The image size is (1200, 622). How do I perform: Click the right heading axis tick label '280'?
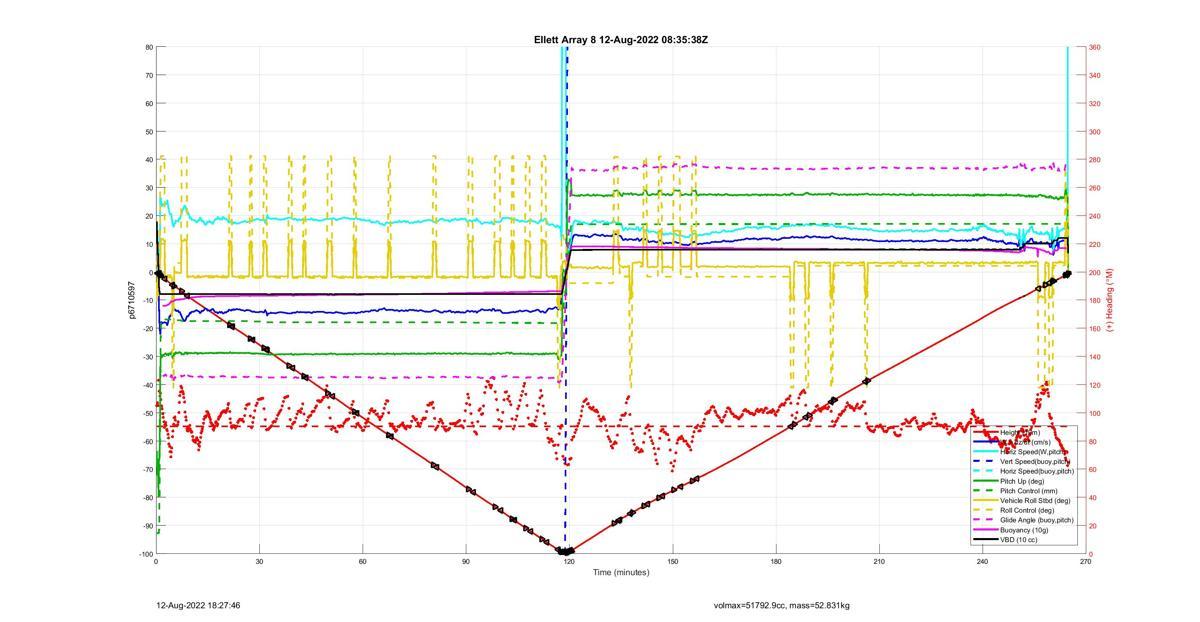point(1094,160)
